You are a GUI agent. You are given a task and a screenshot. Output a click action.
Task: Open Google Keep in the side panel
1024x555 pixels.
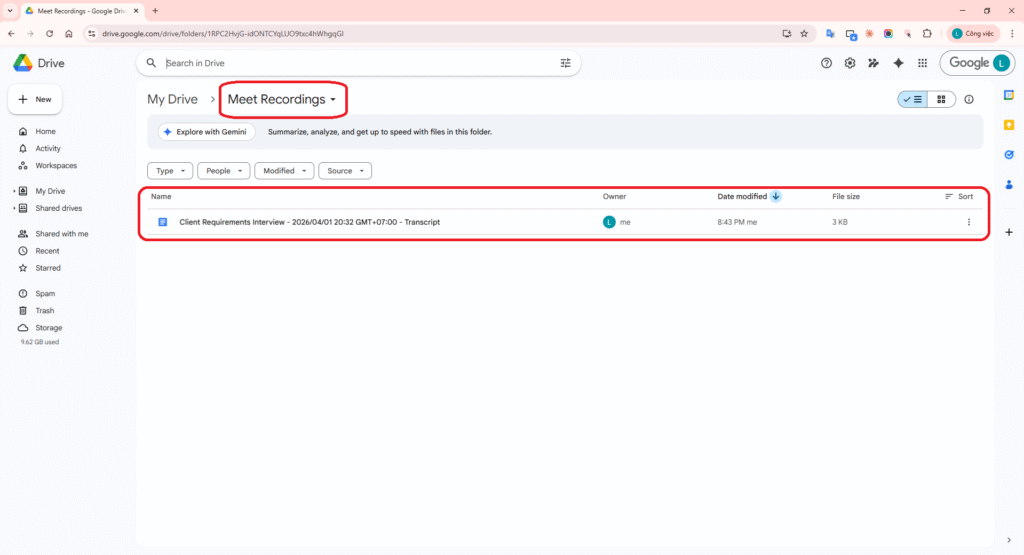click(x=1009, y=124)
